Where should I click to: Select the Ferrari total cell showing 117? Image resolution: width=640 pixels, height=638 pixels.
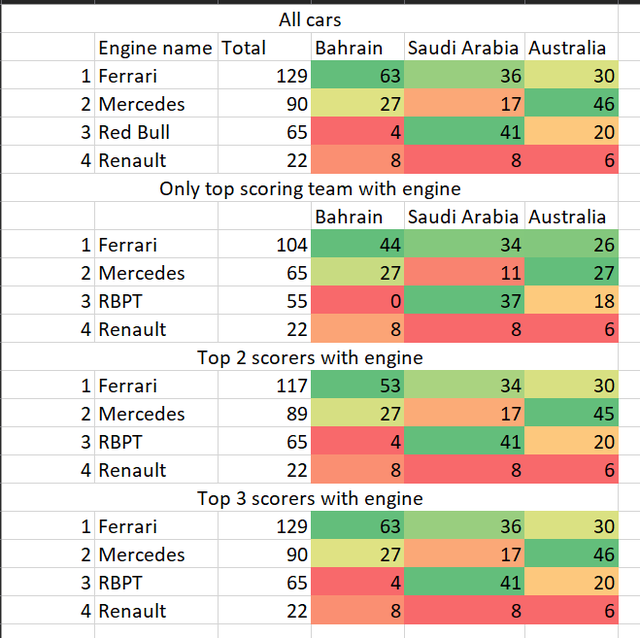(264, 386)
